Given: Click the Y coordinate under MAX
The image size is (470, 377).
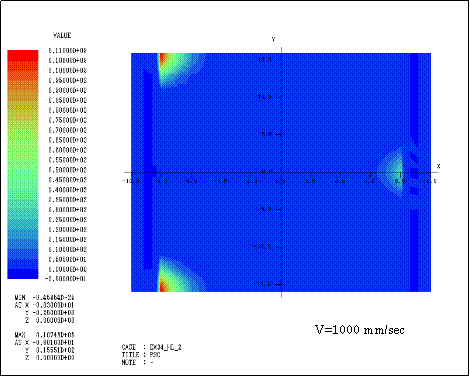Looking at the screenshot, I should click(x=50, y=350).
